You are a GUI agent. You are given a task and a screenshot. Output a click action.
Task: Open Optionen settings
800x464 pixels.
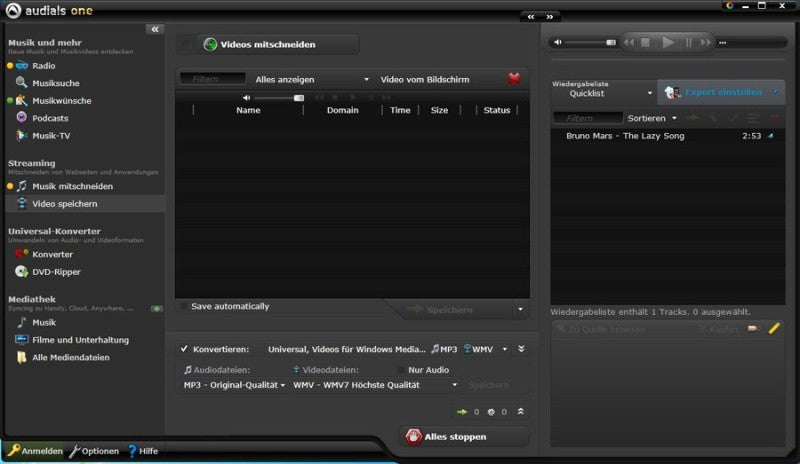[x=94, y=451]
